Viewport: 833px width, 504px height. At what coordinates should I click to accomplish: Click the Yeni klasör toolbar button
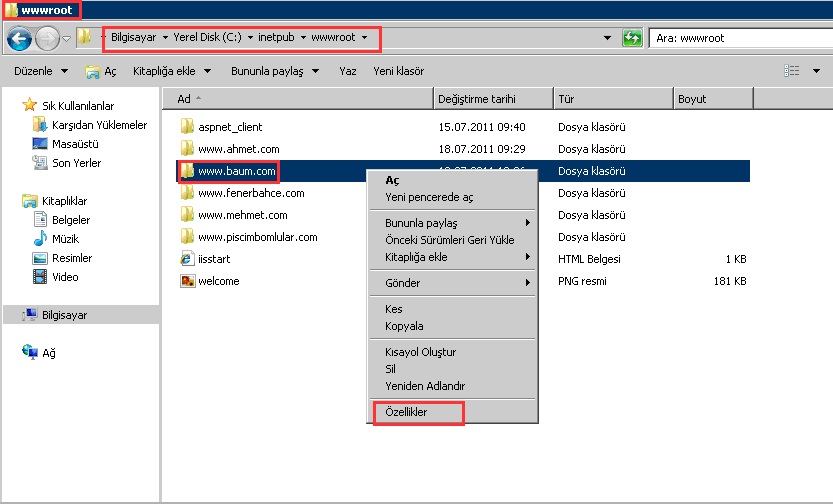tap(398, 71)
